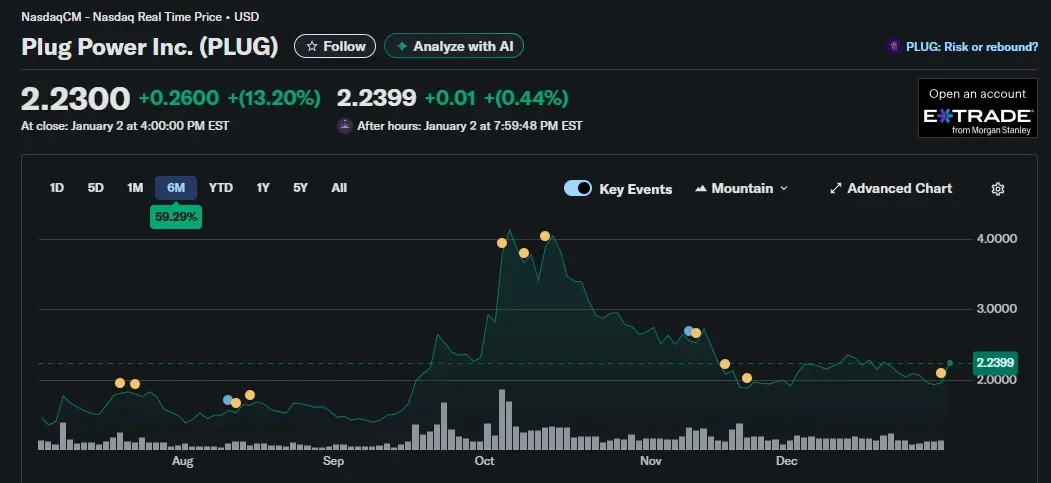Open the chart settings gear icon
This screenshot has height=483, width=1051.
click(x=997, y=189)
